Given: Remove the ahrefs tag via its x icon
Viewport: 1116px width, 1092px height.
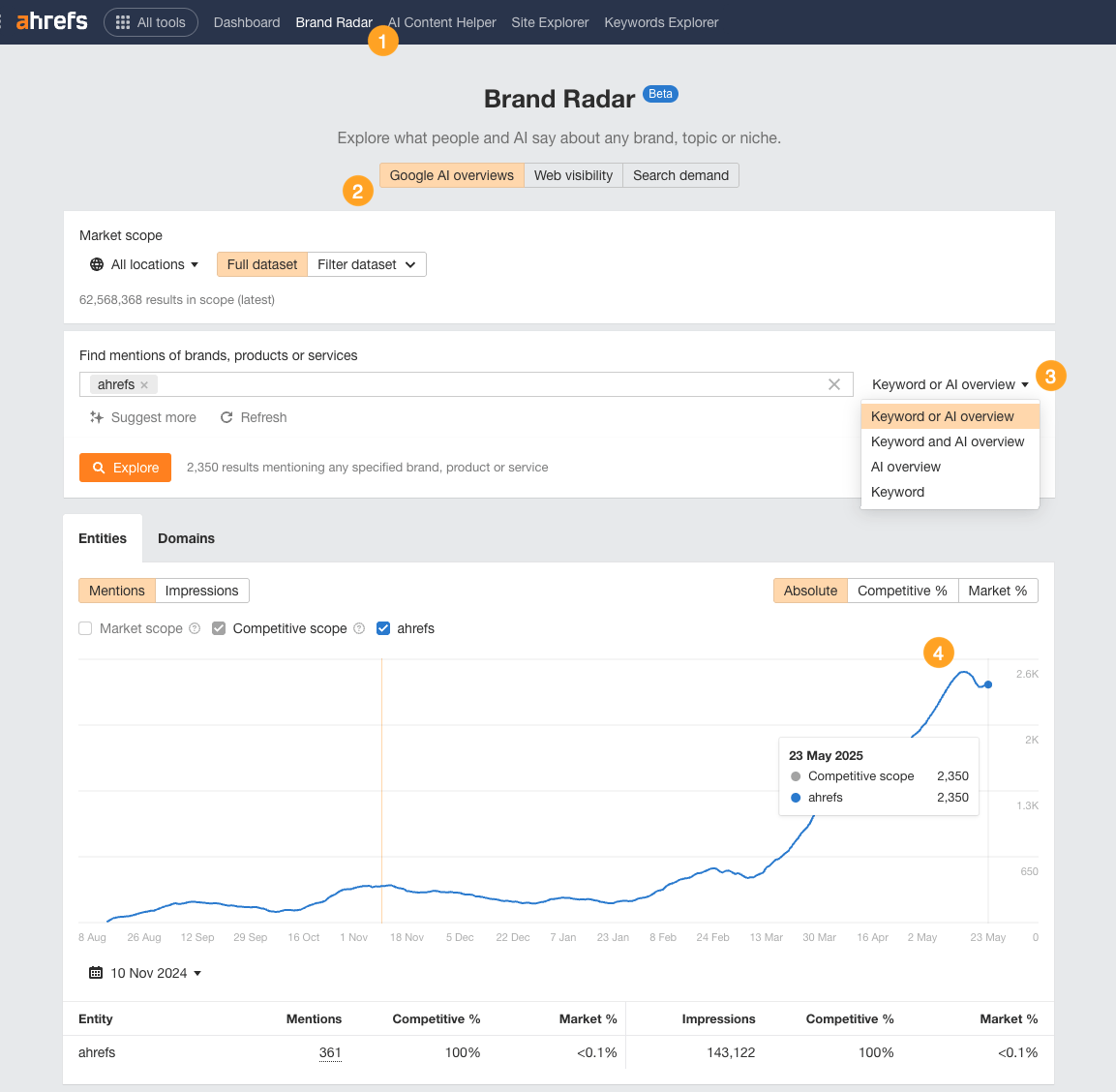Looking at the screenshot, I should [x=142, y=384].
